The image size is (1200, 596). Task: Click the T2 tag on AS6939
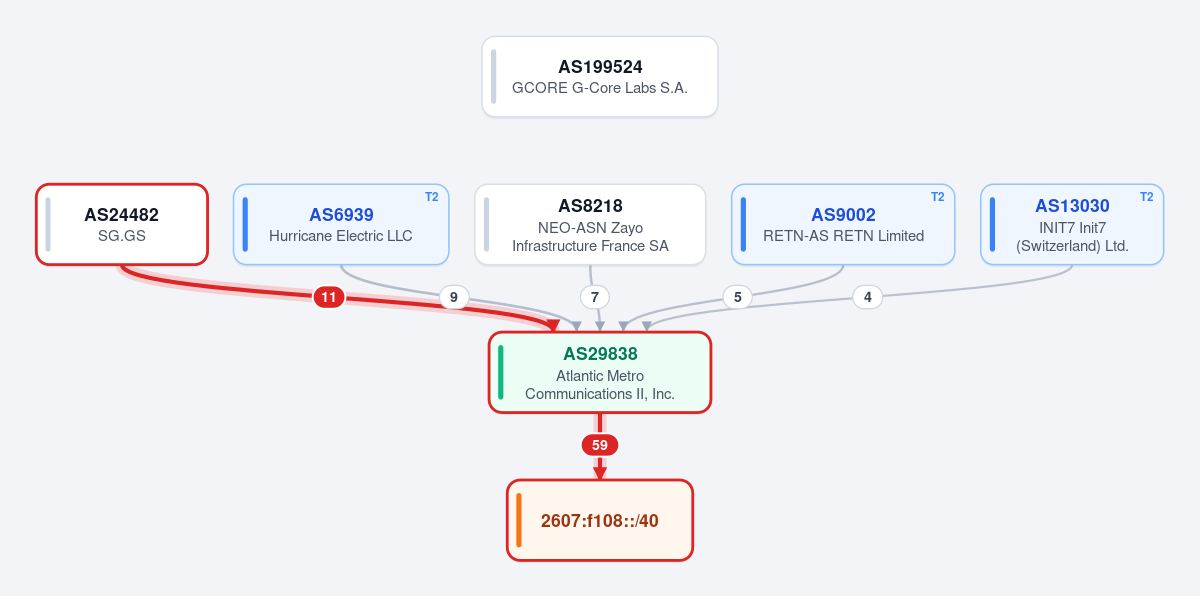pos(432,197)
